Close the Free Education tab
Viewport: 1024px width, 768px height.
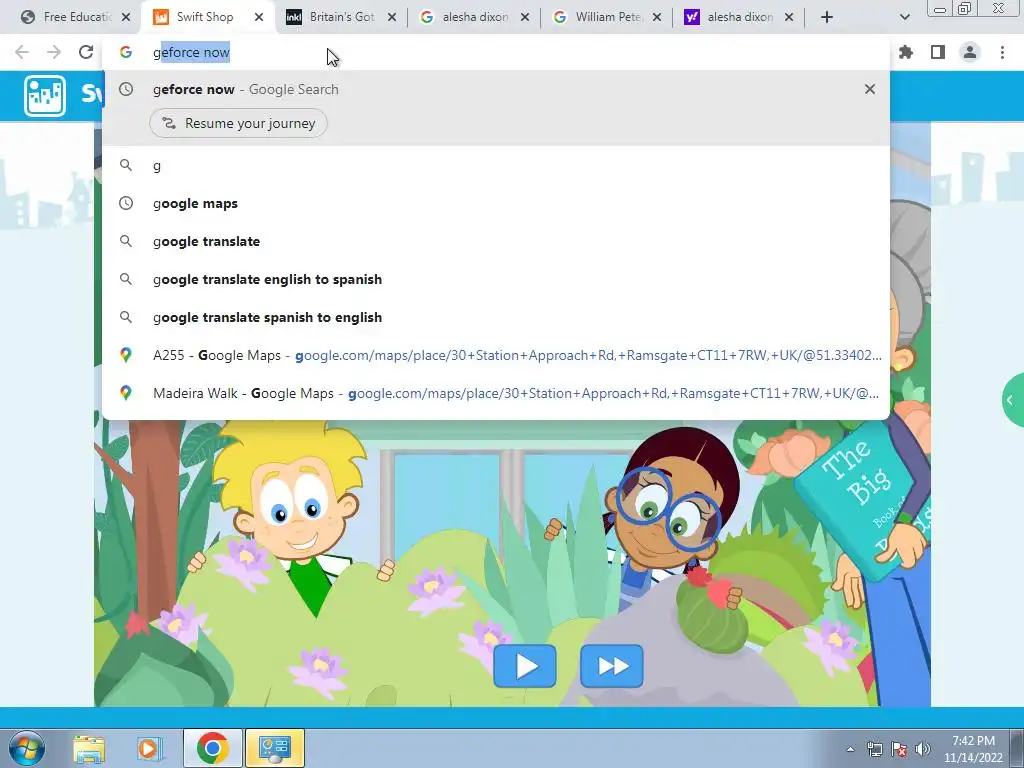click(x=126, y=18)
